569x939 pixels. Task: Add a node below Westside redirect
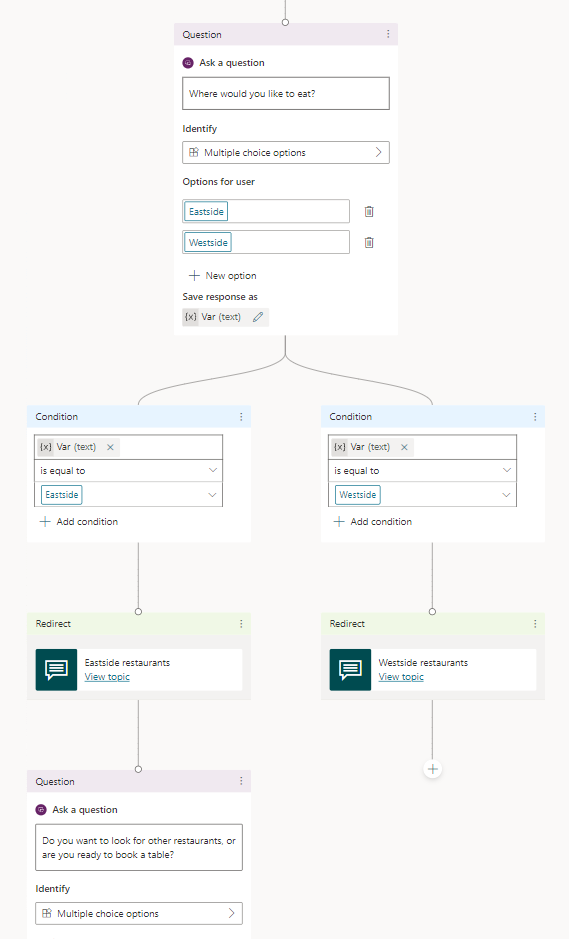pyautogui.click(x=432, y=769)
